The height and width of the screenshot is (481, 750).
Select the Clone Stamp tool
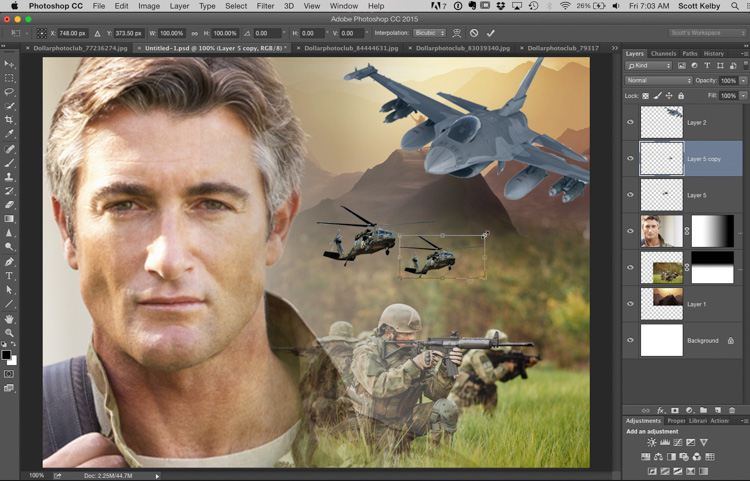[9, 177]
